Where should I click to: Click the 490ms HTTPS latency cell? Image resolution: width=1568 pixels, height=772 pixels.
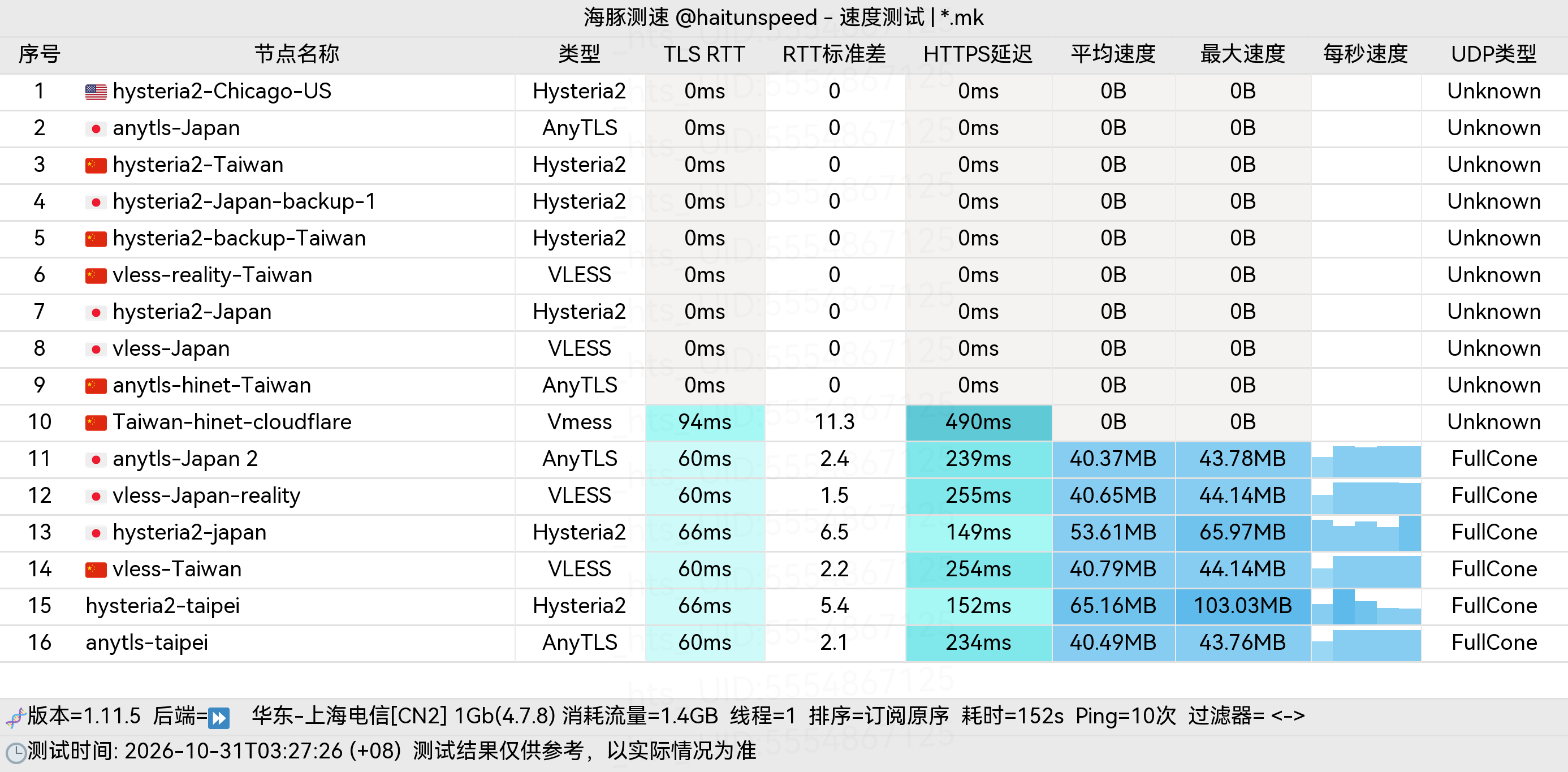pos(978,422)
